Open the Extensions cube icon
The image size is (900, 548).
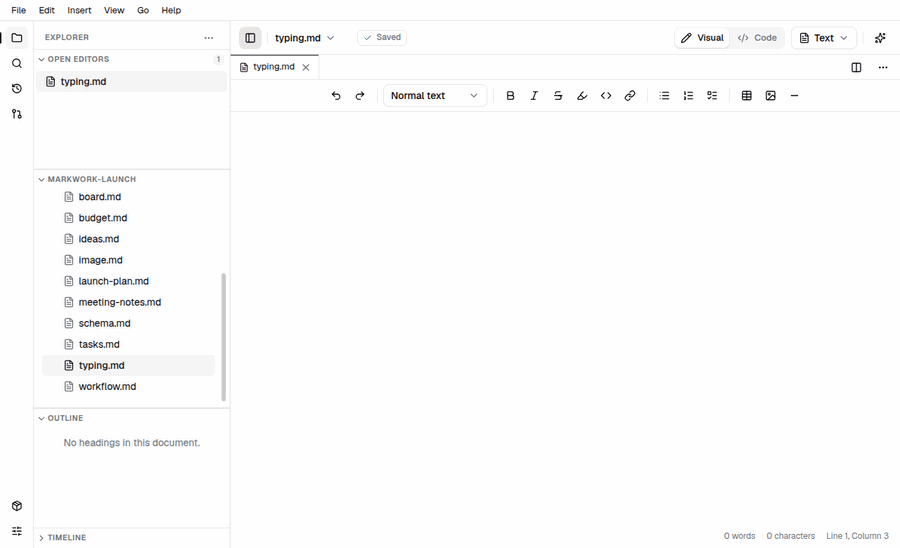(17, 506)
